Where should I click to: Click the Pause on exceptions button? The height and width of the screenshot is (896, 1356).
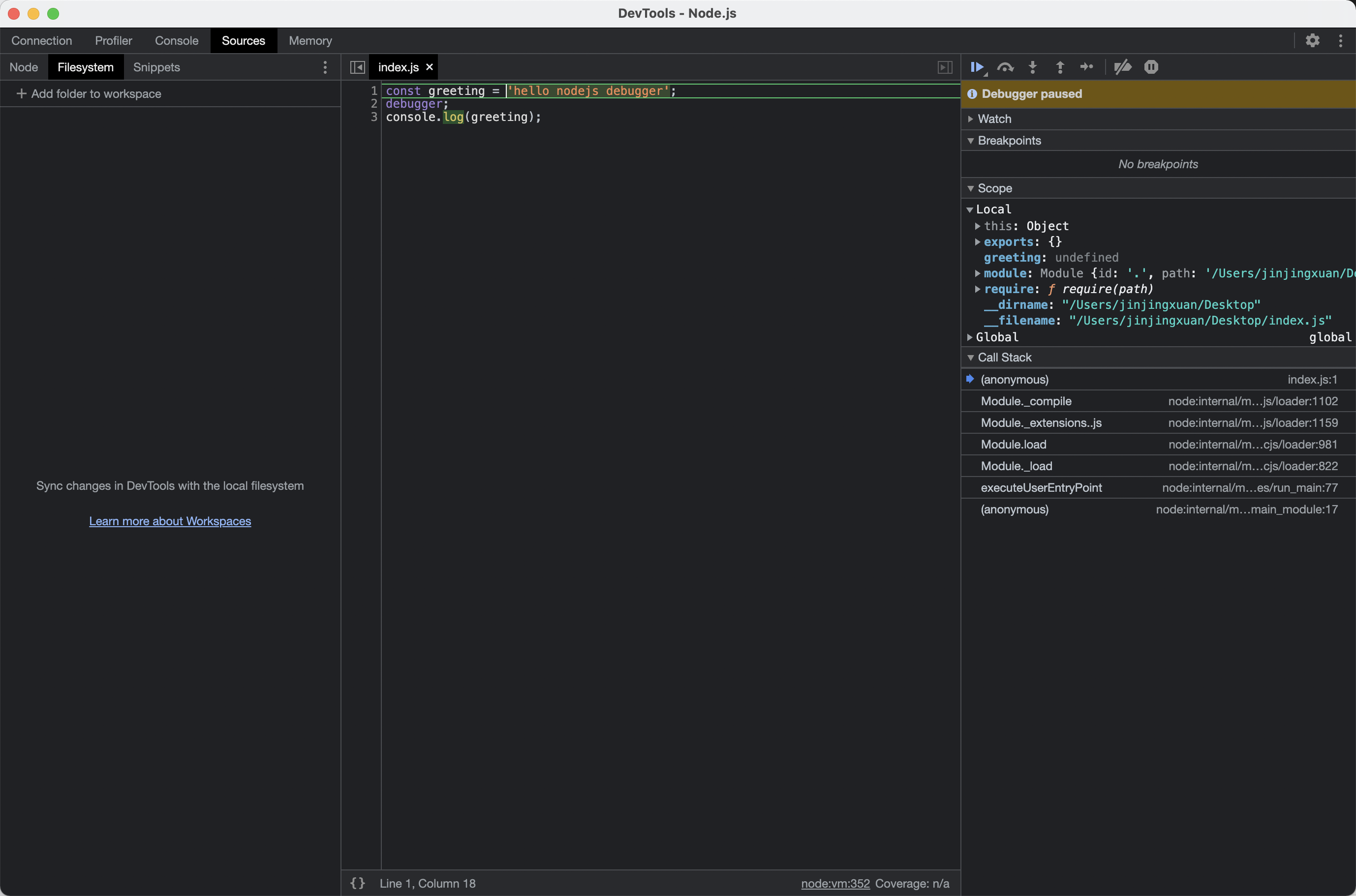tap(1151, 67)
